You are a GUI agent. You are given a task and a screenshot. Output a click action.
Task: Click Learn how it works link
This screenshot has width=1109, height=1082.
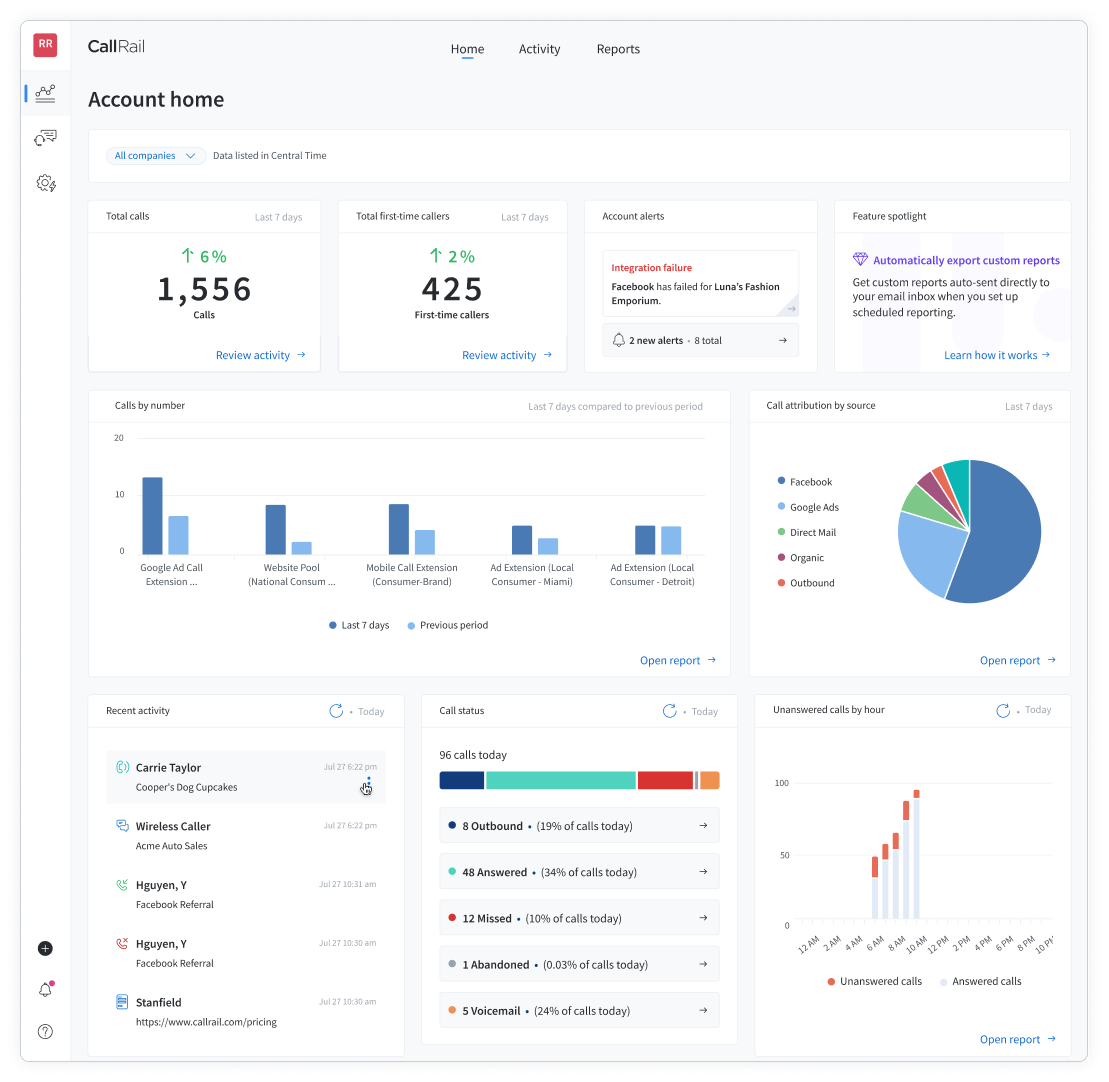[x=997, y=355]
